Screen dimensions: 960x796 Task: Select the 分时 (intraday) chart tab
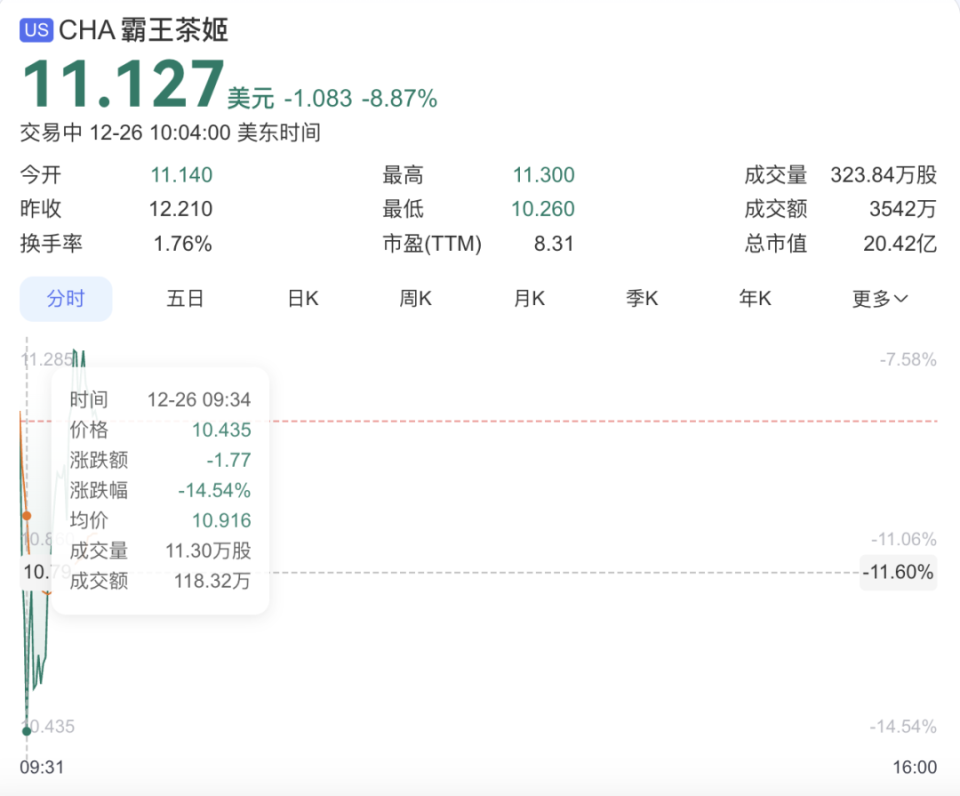66,298
